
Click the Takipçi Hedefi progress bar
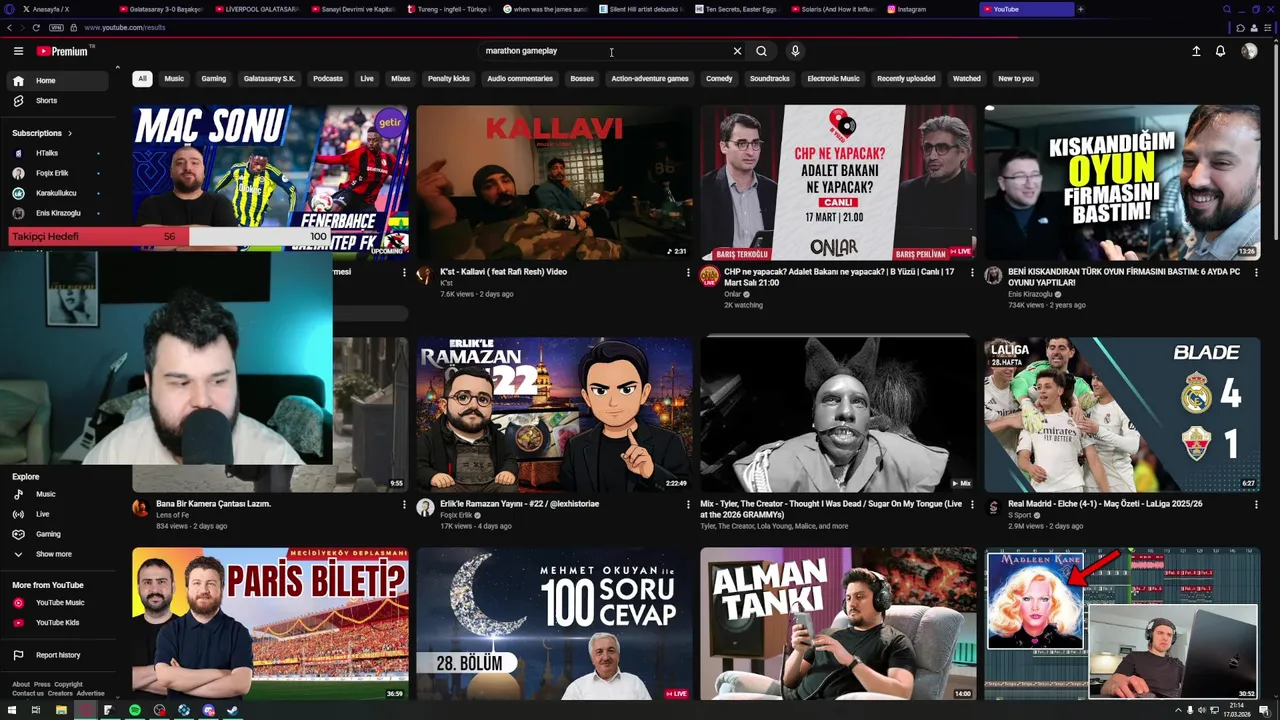170,237
